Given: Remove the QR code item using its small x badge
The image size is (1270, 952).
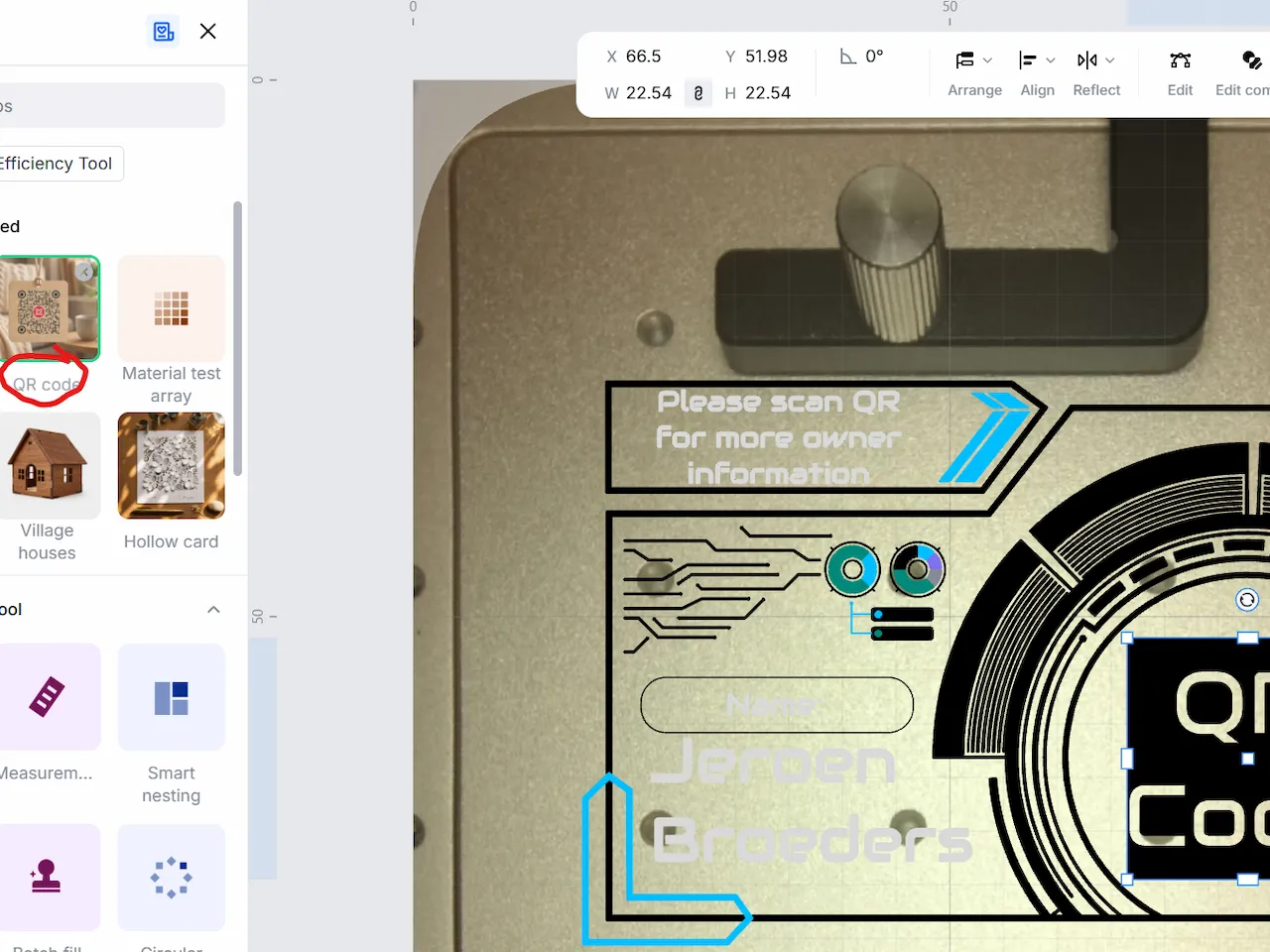Looking at the screenshot, I should click(85, 272).
